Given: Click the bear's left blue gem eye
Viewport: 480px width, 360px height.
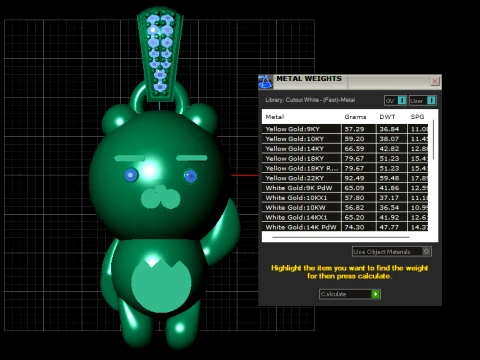Looking at the screenshot, I should click(x=131, y=175).
